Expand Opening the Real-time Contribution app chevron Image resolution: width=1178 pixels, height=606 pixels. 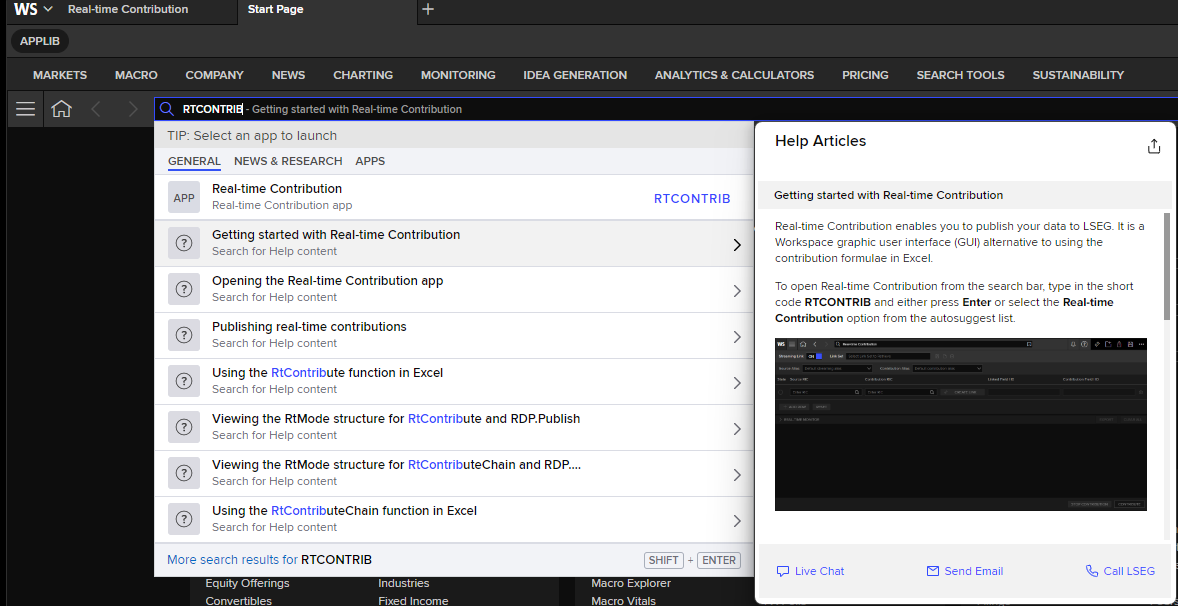[x=737, y=291]
